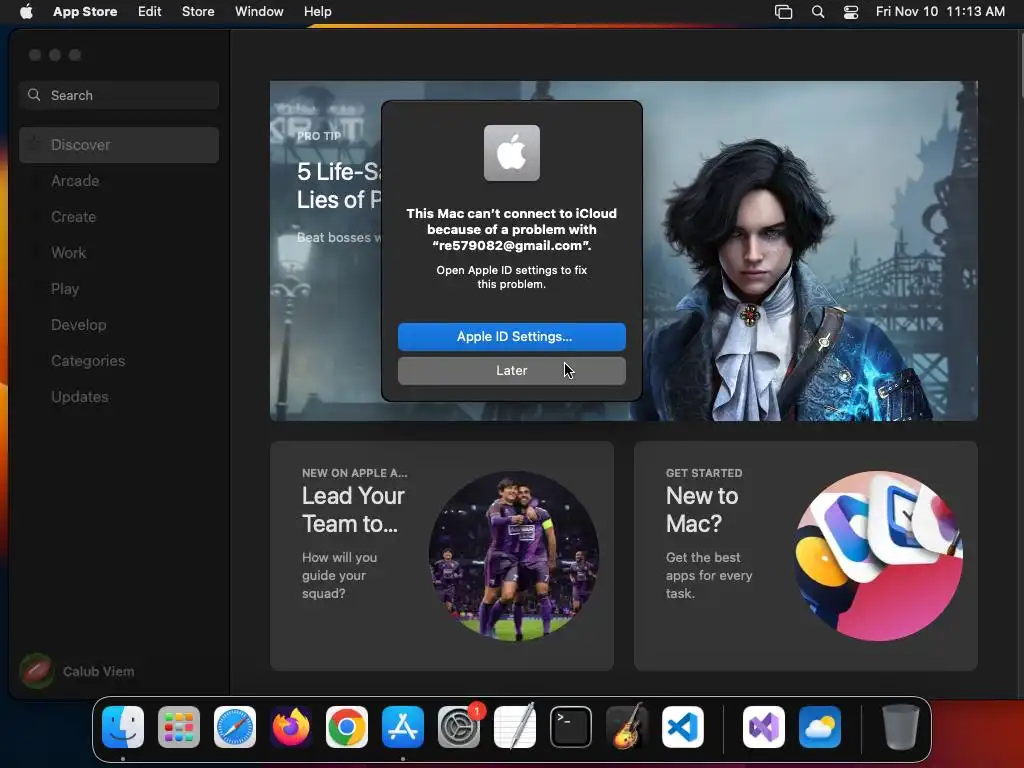Launch Terminal from the Dock
Image resolution: width=1024 pixels, height=768 pixels.
pos(571,727)
